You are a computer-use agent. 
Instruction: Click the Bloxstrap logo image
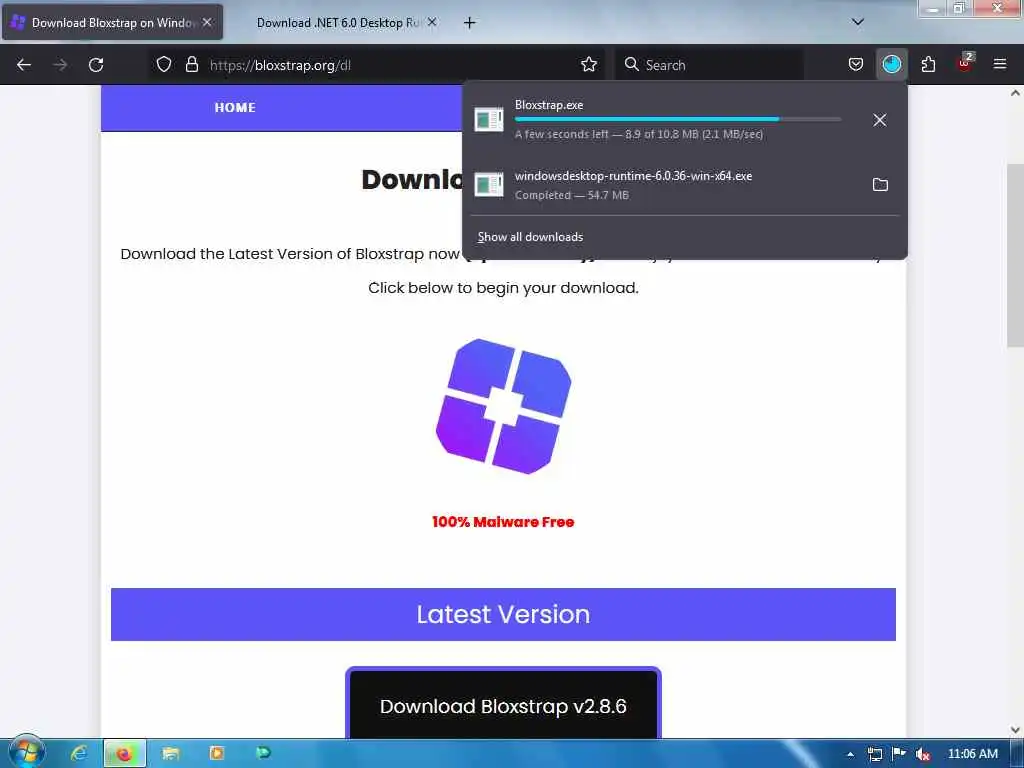click(504, 406)
